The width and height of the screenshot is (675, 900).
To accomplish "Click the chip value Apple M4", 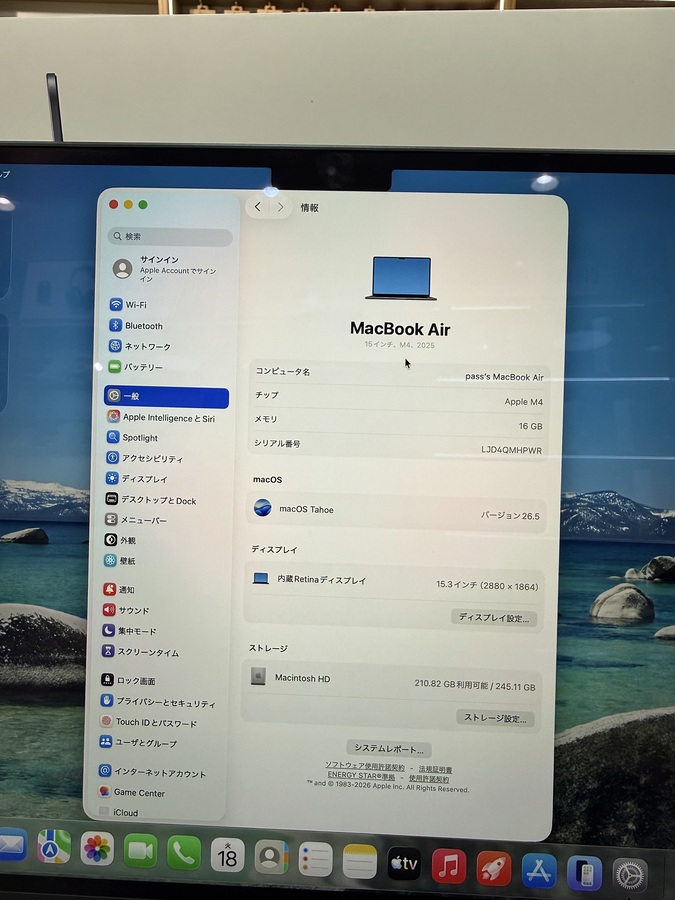I will 523,401.
